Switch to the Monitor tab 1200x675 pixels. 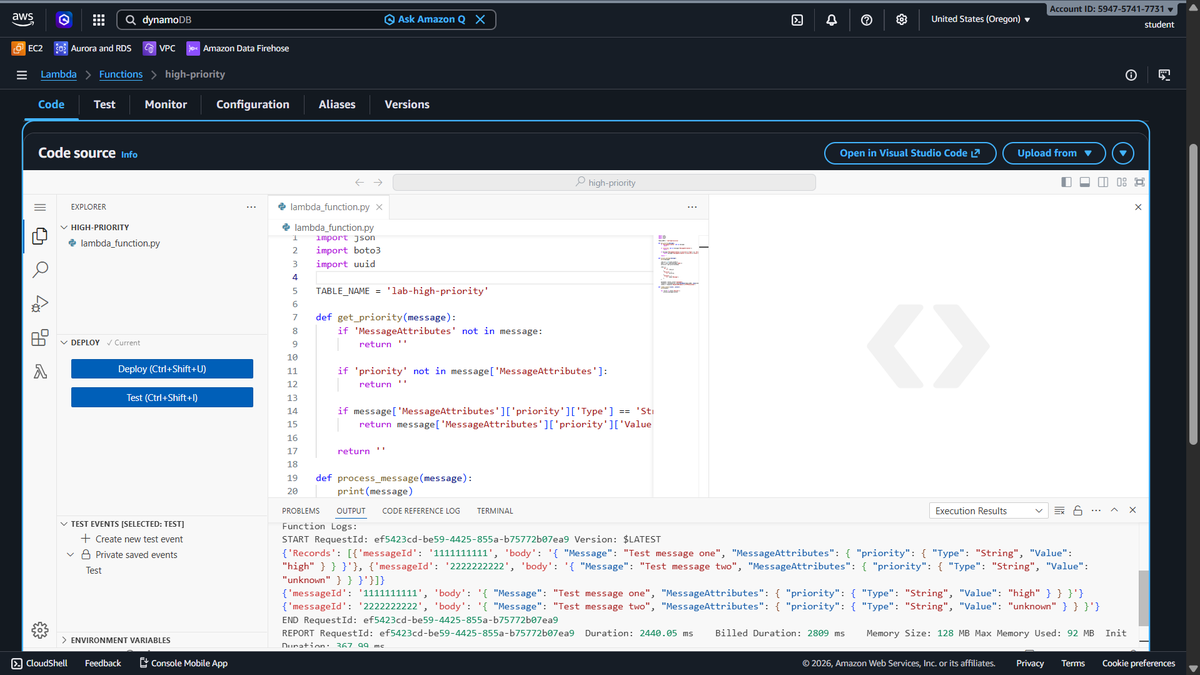[x=166, y=104]
